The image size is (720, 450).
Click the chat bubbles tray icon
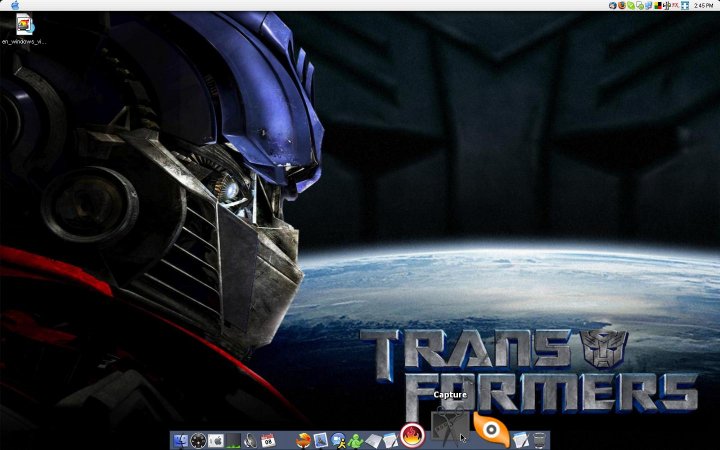pos(640,6)
